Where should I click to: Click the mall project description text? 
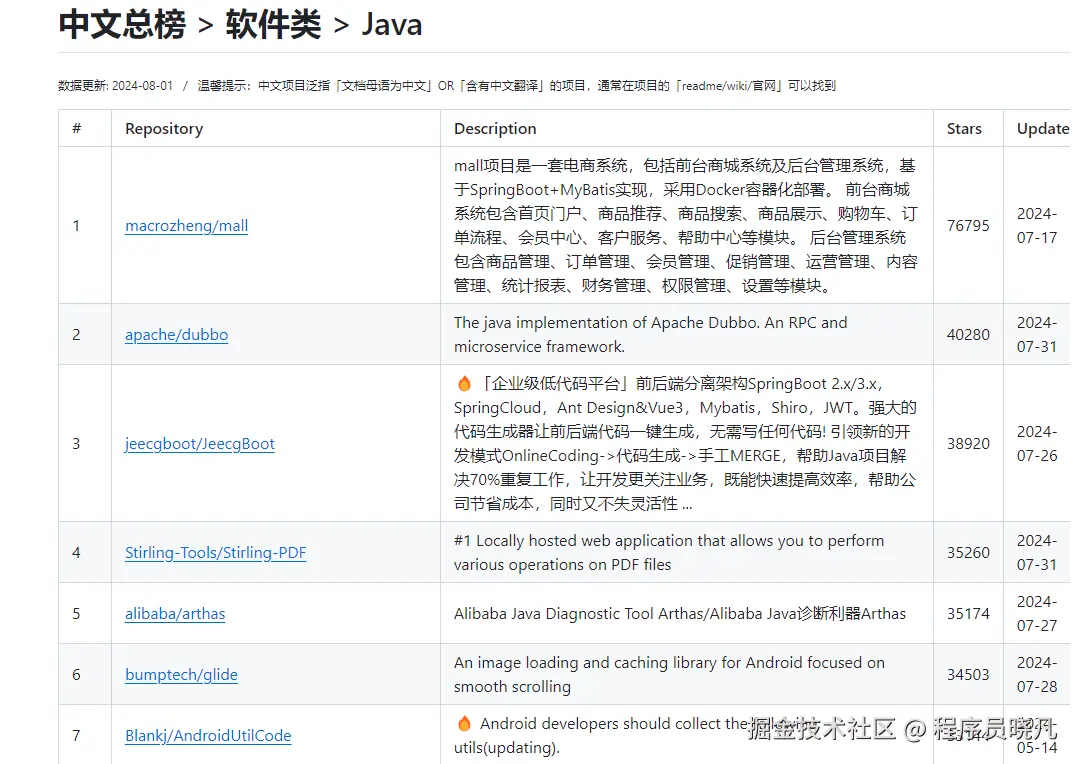pyautogui.click(x=686, y=226)
